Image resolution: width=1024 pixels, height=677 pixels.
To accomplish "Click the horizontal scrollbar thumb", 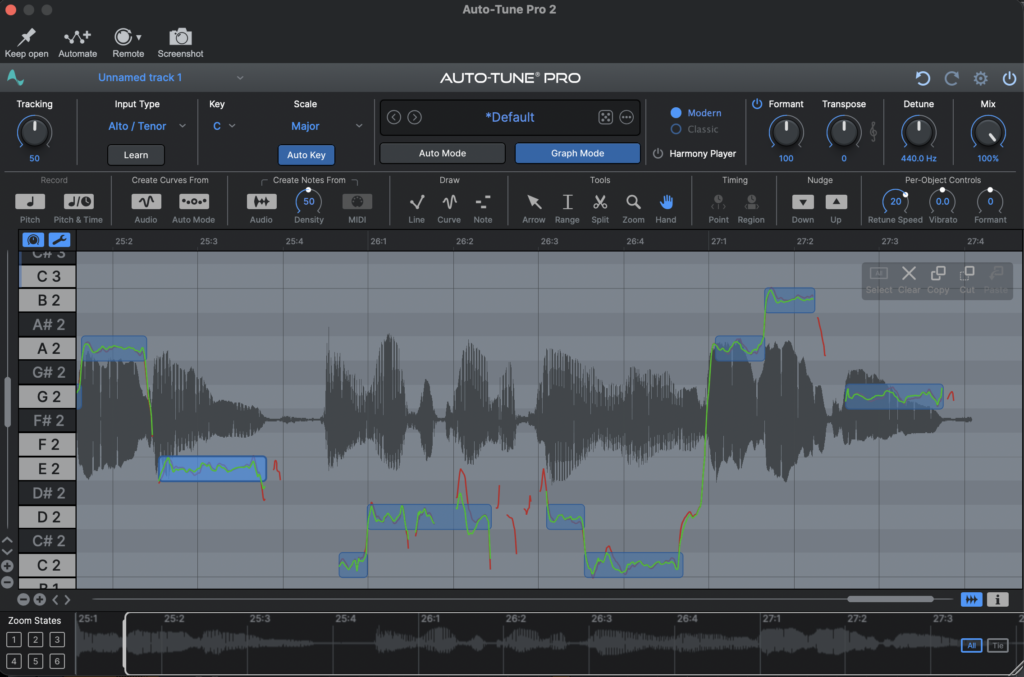I will (890, 599).
